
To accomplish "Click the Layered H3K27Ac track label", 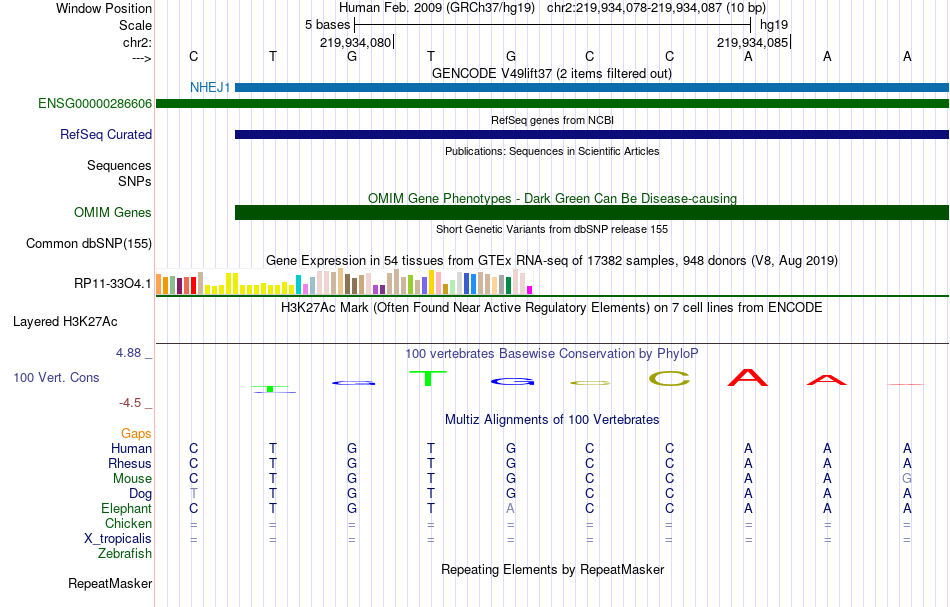I will 65,322.
